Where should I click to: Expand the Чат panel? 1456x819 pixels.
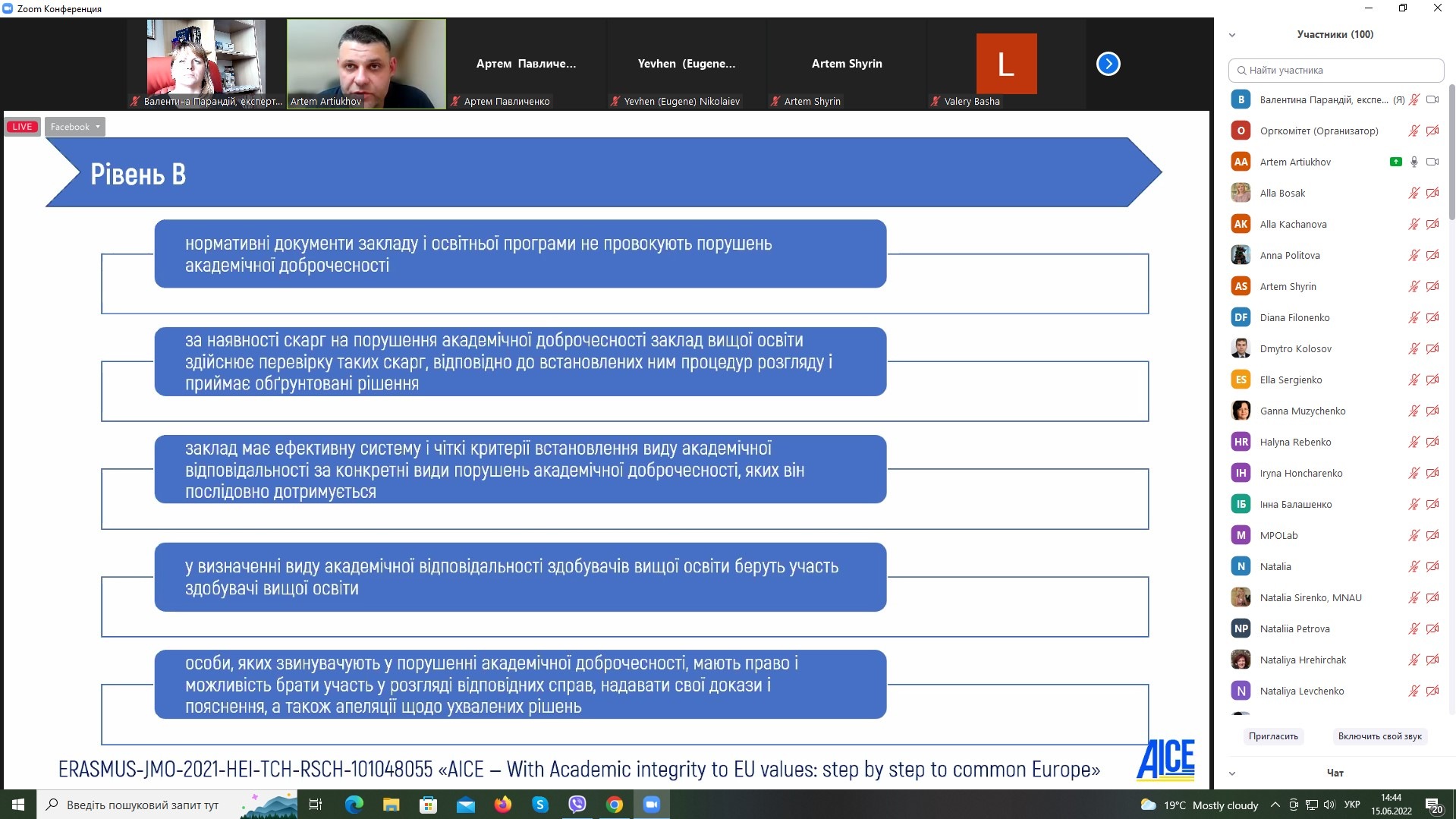(x=1232, y=773)
